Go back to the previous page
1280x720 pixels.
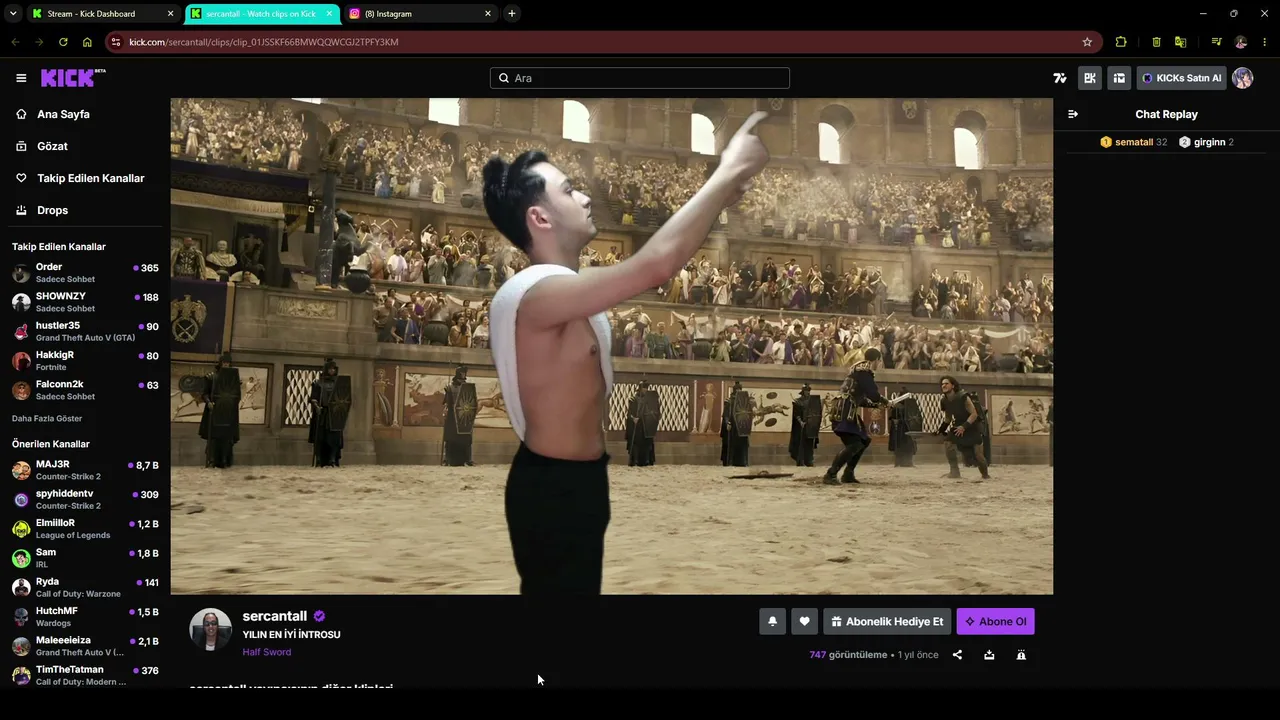click(15, 42)
